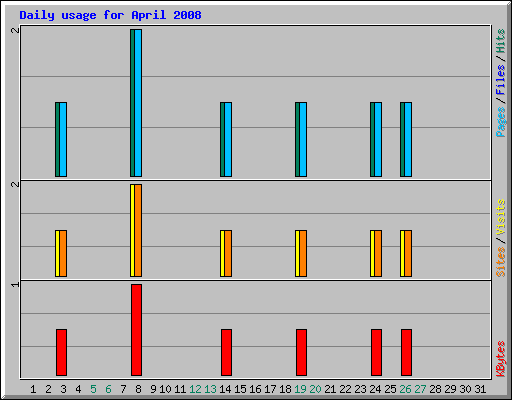The image size is (512, 400).
Task: Click green day label '20' on the x-axis
Action: click(315, 389)
